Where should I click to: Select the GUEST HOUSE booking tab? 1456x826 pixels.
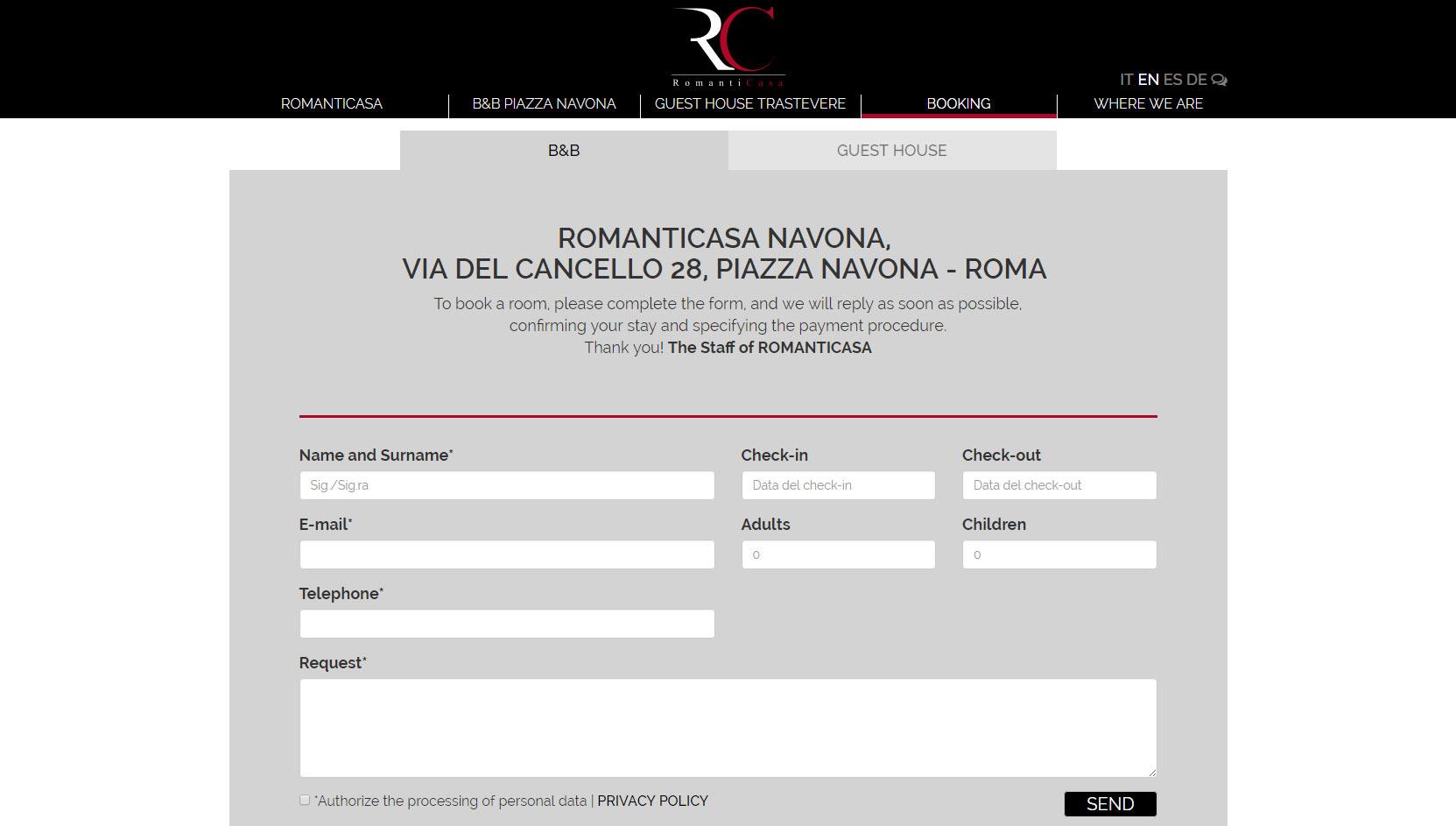pos(892,150)
